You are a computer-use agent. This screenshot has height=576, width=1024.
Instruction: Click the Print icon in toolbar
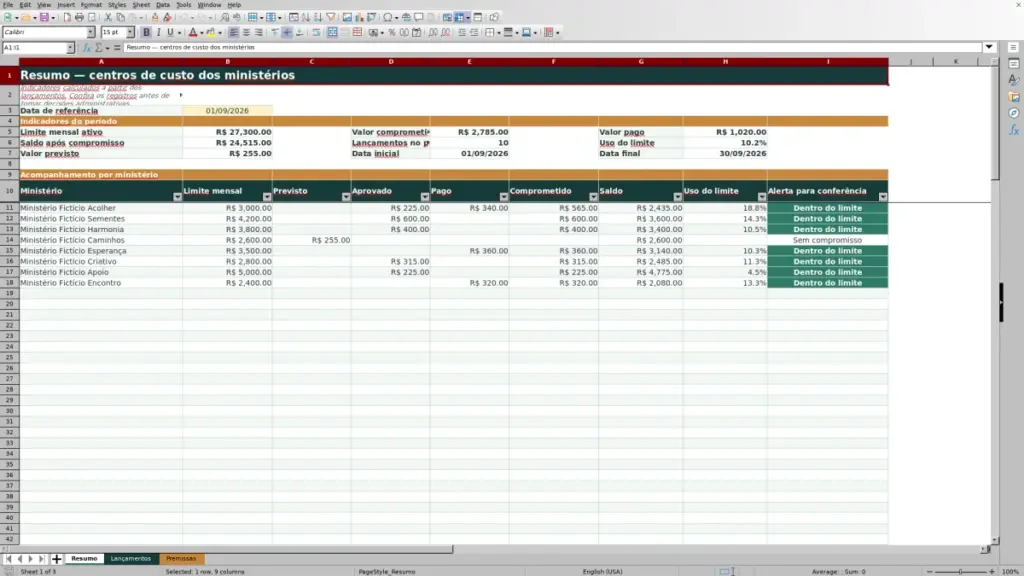coord(79,18)
